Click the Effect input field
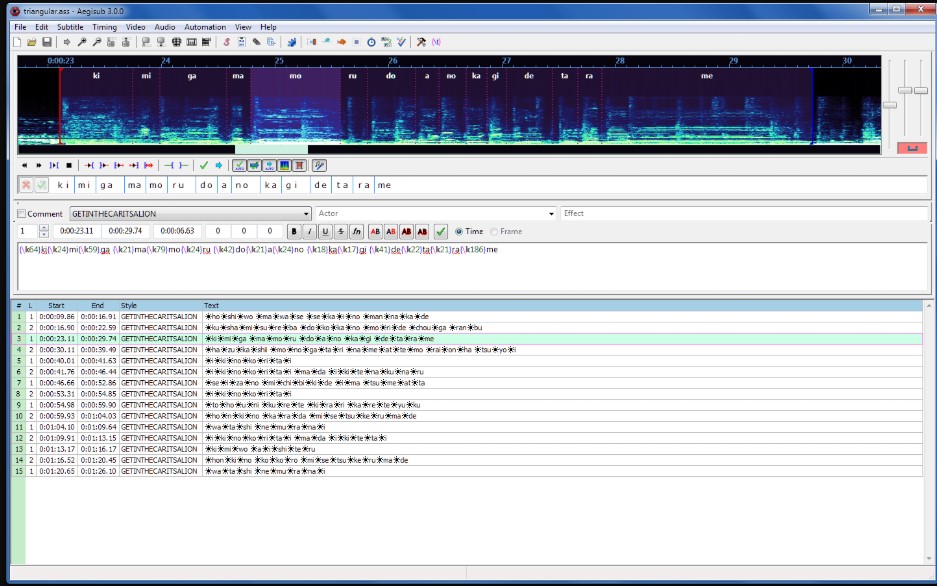This screenshot has width=937, height=586. pyautogui.click(x=745, y=214)
